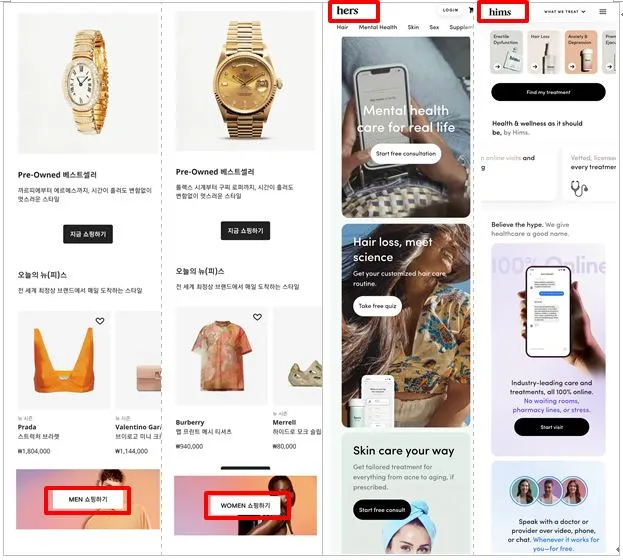This screenshot has width=623, height=560.
Task: Click the stethoscope icon on the hims card
Action: (x=579, y=188)
